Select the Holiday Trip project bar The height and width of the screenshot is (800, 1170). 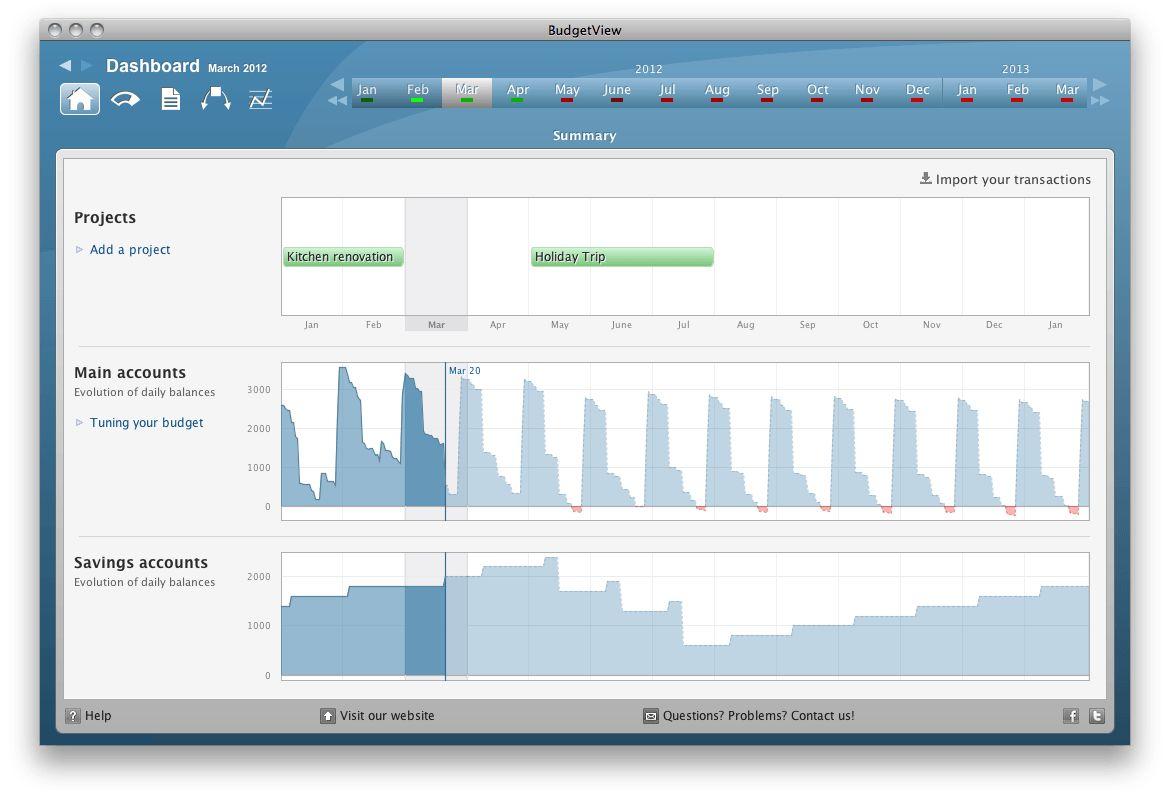coord(622,257)
